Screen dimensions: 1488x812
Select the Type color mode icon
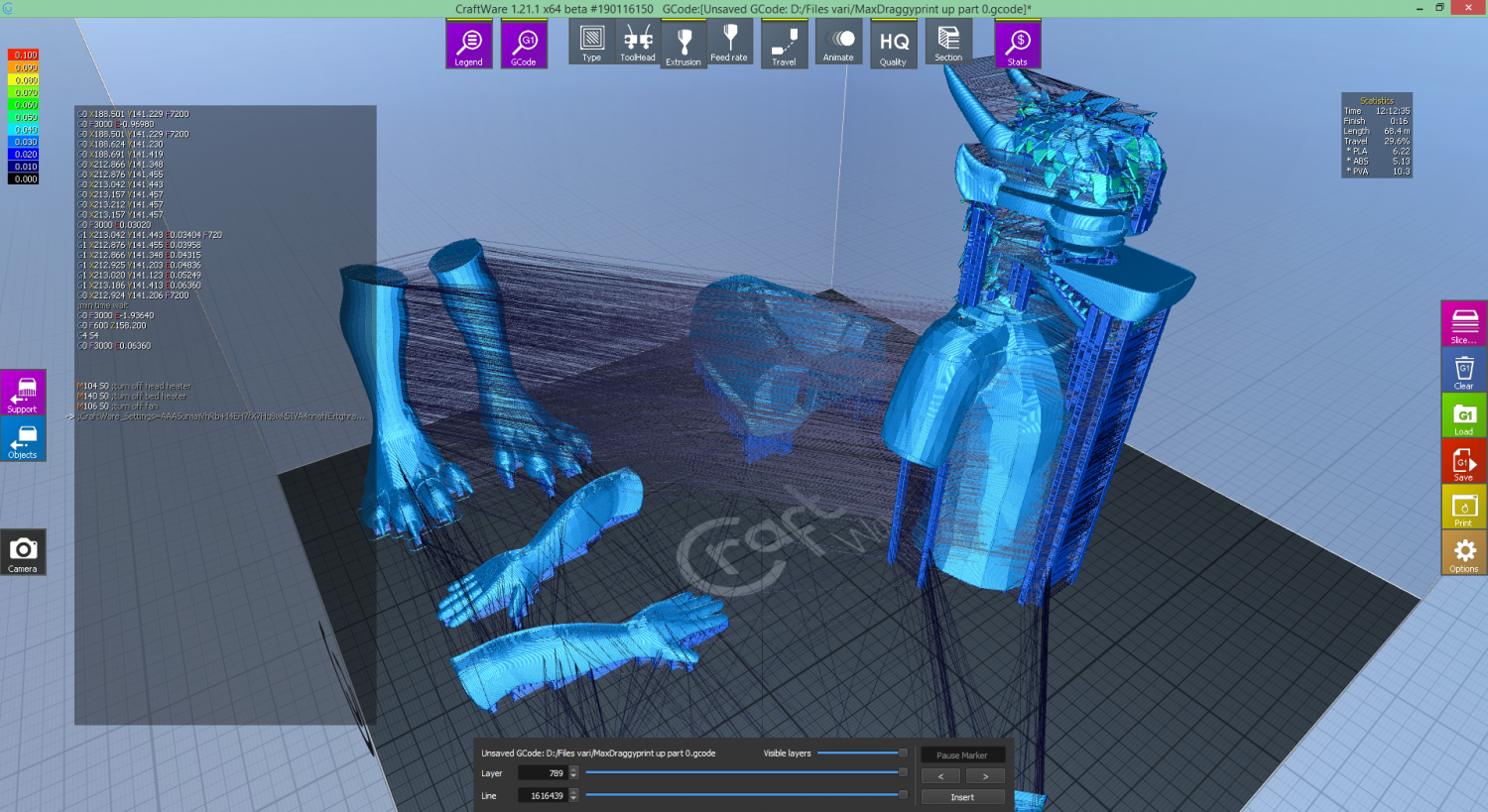tap(592, 43)
